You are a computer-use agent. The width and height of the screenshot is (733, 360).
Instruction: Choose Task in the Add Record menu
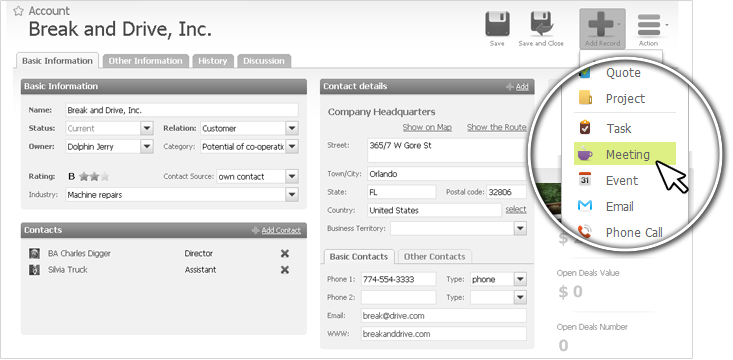(619, 129)
